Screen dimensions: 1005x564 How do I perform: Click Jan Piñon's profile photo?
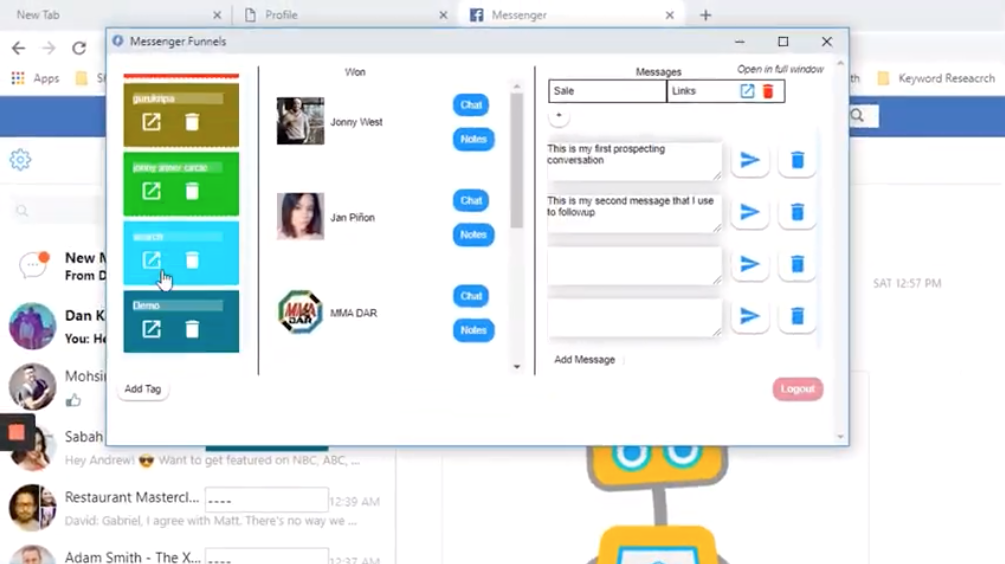coord(300,216)
